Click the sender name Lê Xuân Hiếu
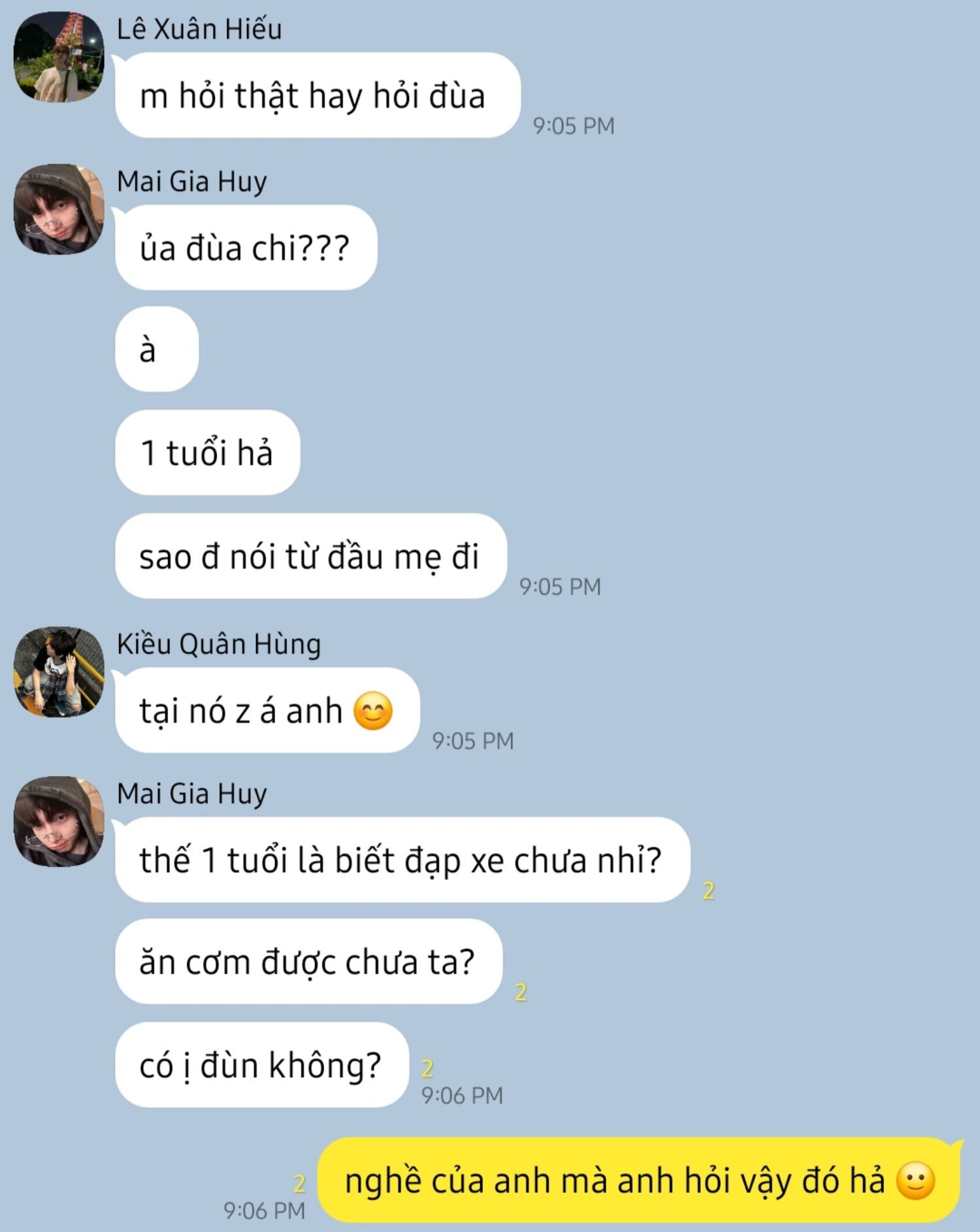This screenshot has height=1232, width=980. tap(199, 29)
